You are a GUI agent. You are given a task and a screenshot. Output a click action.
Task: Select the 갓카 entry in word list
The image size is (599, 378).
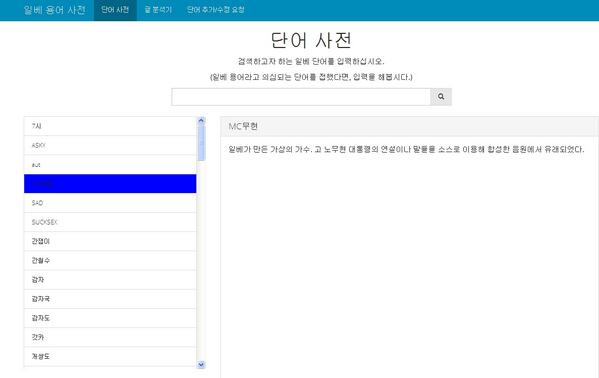coord(110,337)
